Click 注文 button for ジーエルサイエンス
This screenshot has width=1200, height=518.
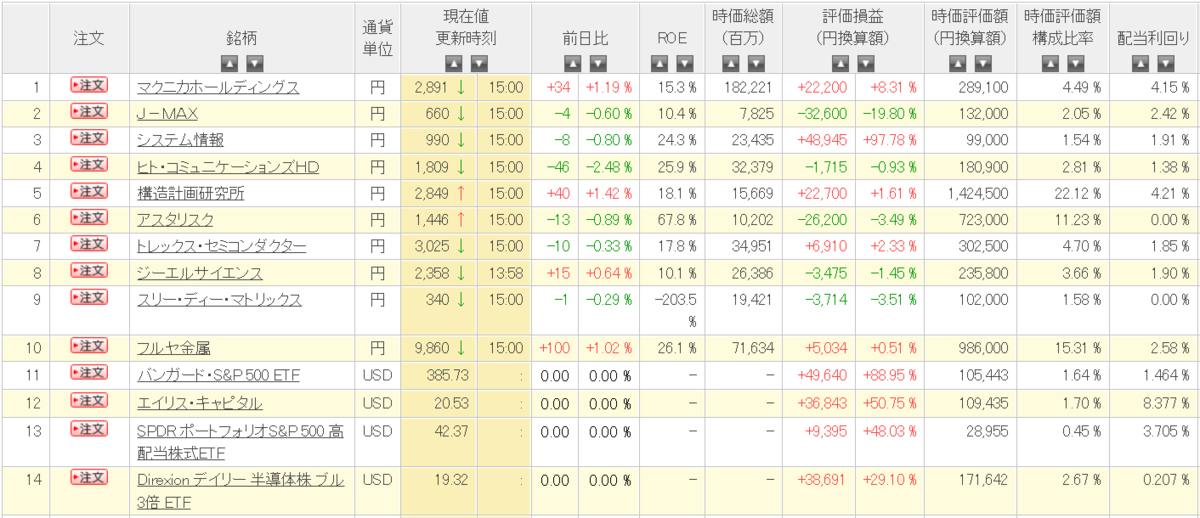tap(88, 270)
